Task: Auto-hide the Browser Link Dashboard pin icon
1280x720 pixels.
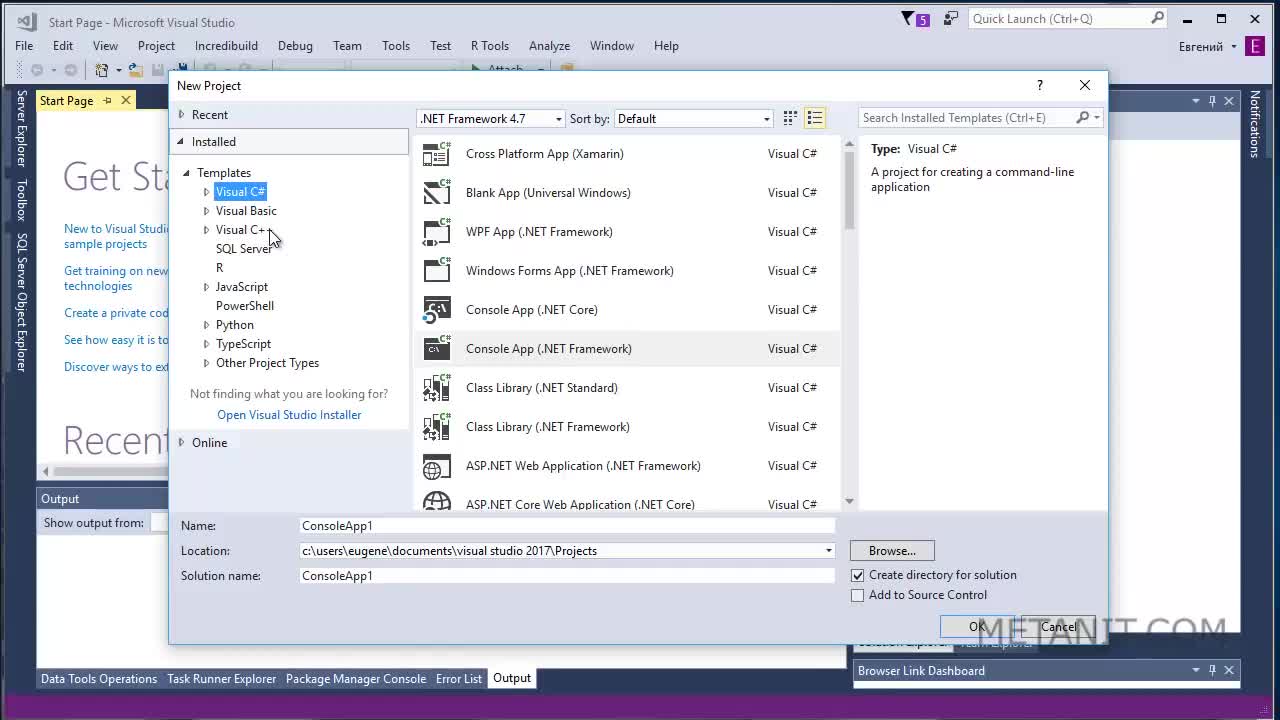Action: point(1212,670)
